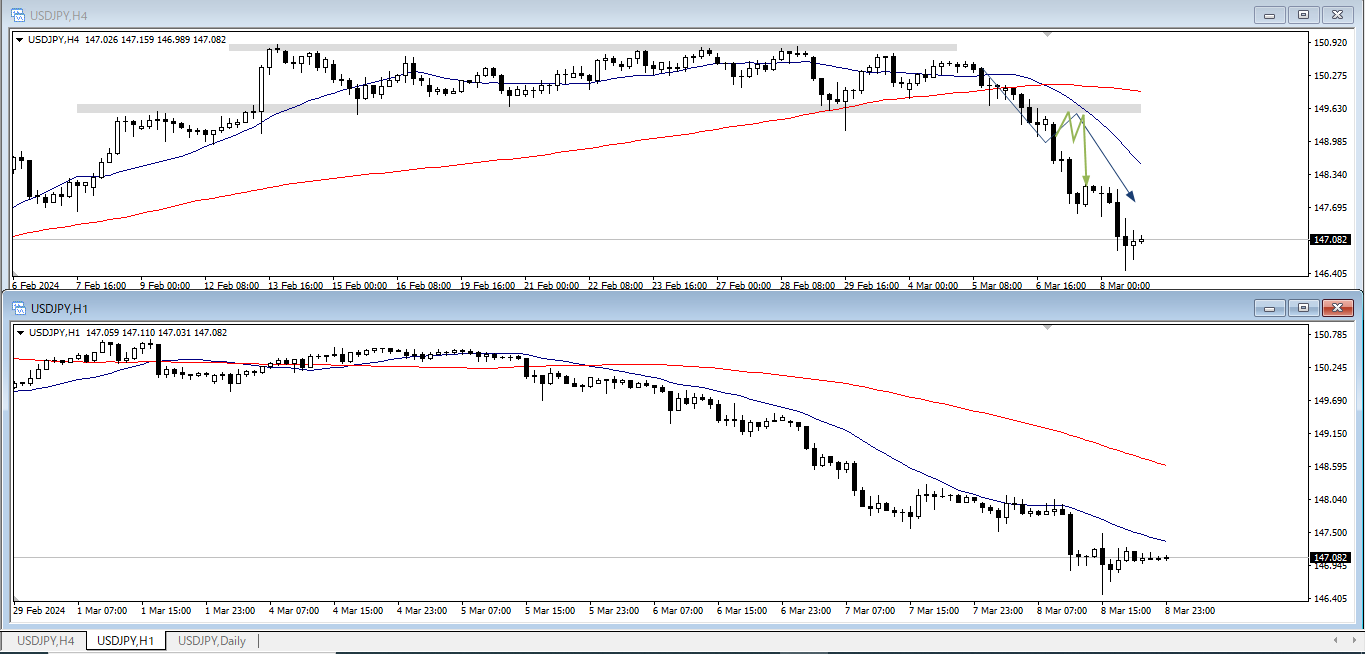This screenshot has height=654, width=1365.
Task: Close the USDJPY,H1 chart window
Action: tap(1337, 307)
